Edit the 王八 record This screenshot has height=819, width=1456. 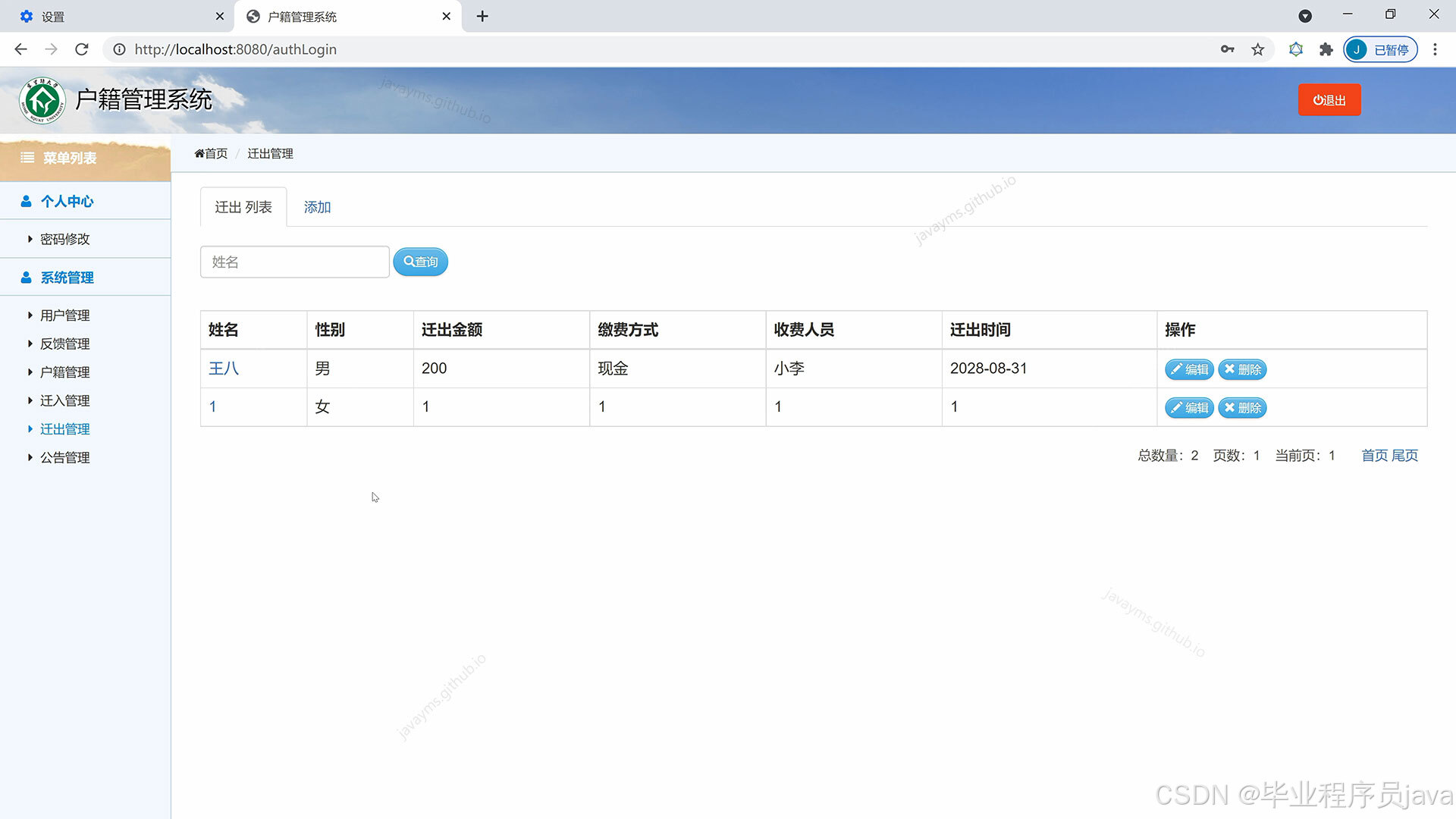point(1189,369)
